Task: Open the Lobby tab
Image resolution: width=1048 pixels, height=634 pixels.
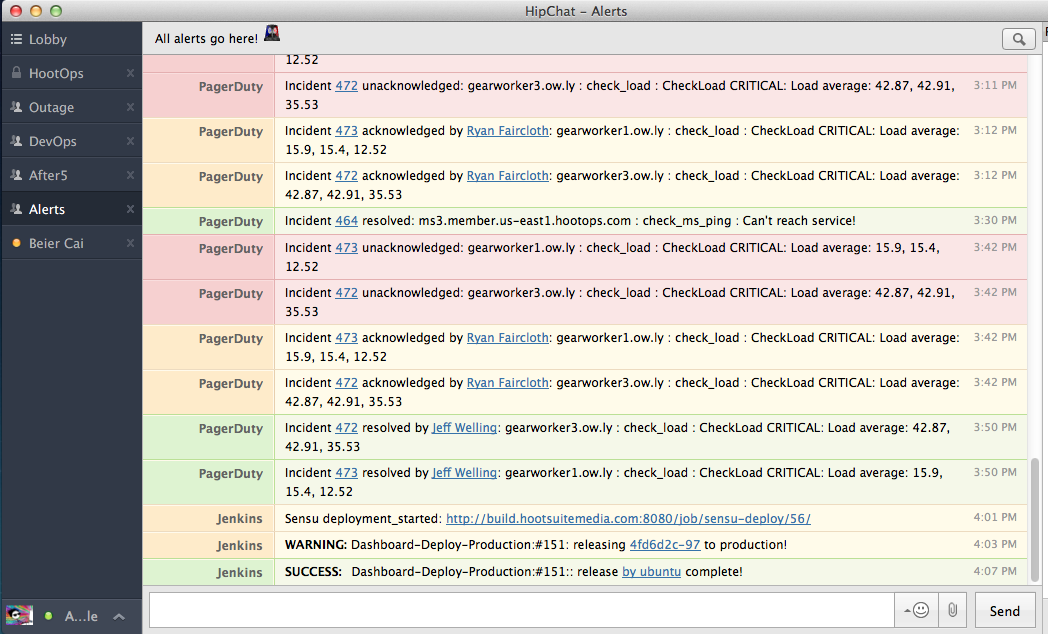Action: tap(72, 39)
